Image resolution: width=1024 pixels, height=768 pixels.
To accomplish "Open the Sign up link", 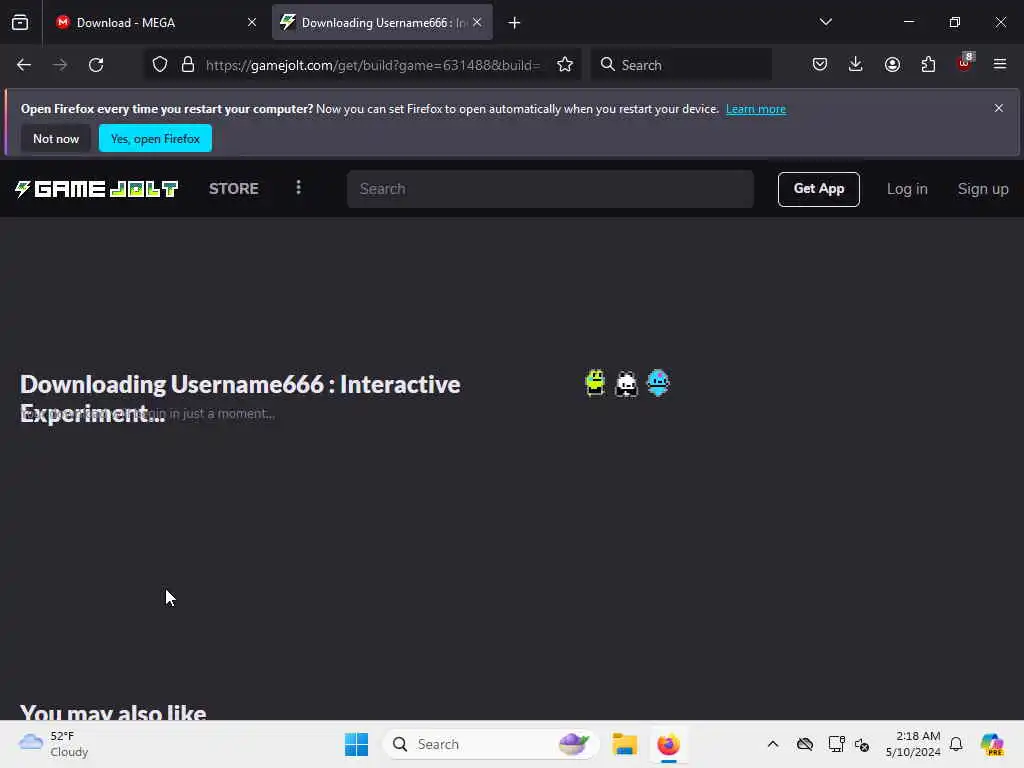I will coord(983,189).
